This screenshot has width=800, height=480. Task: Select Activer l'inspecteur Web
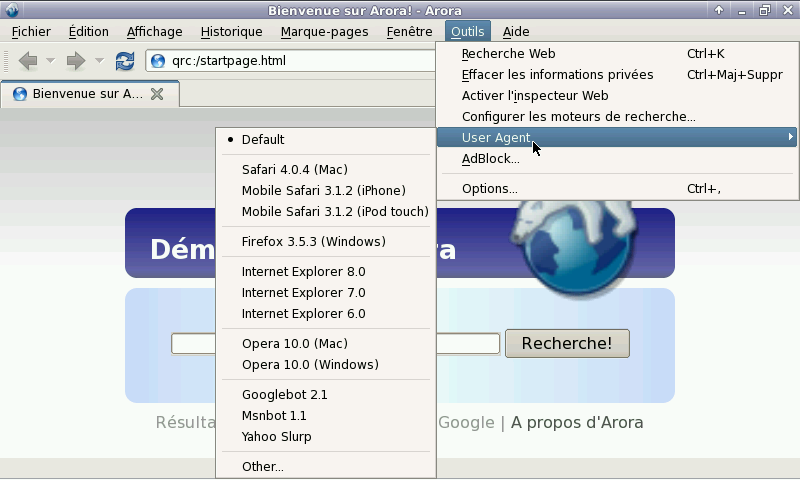click(617, 95)
